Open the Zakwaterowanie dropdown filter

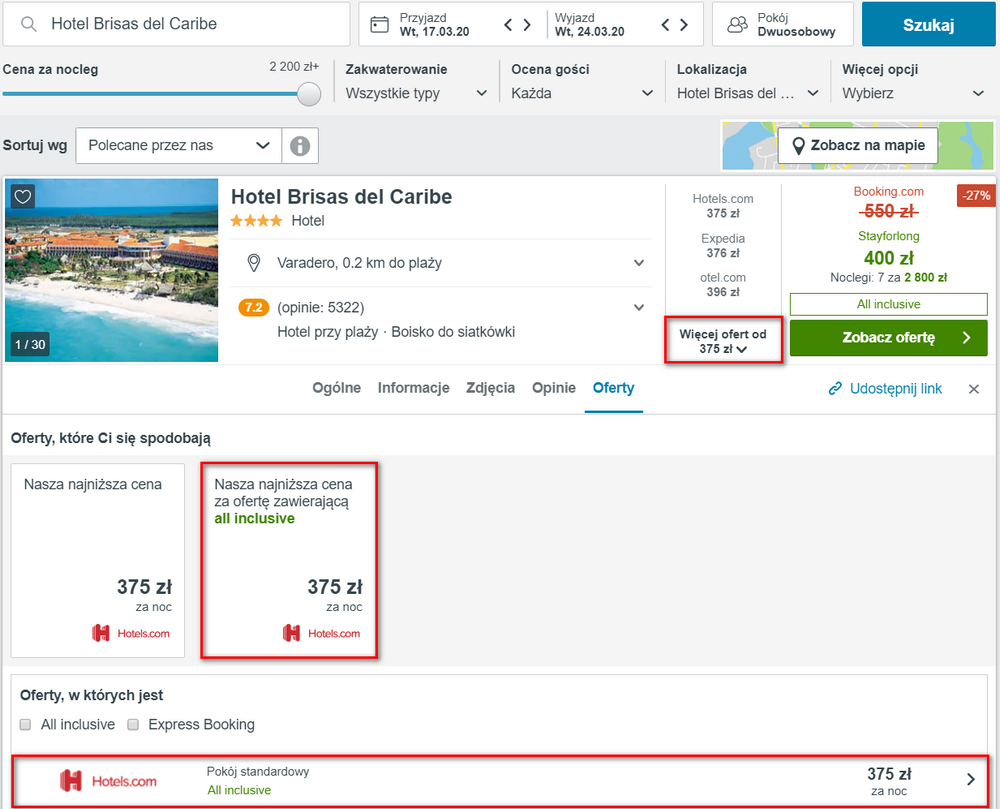point(416,93)
